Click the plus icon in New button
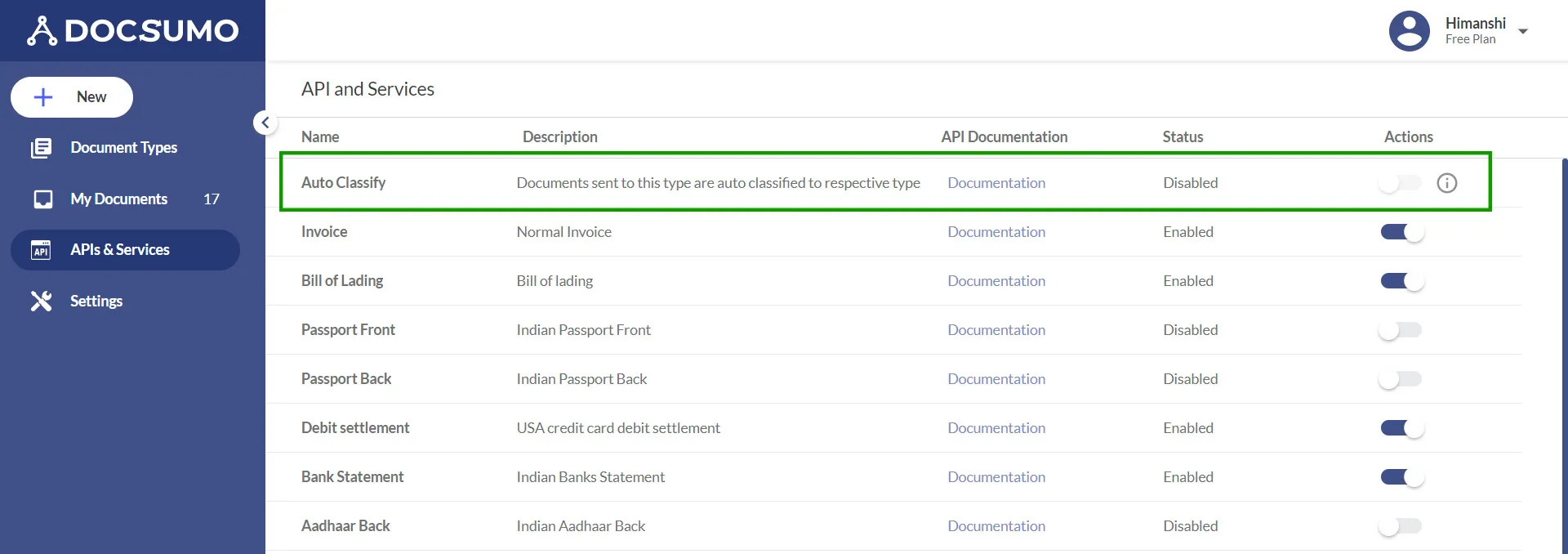The image size is (1568, 554). coord(43,97)
